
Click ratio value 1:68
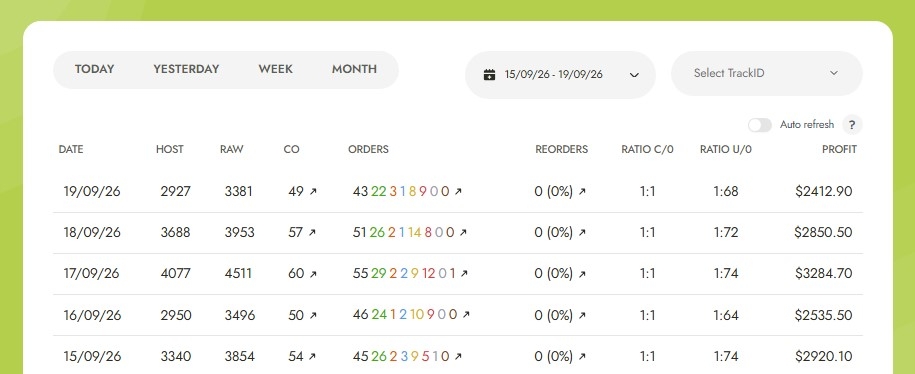pos(726,191)
